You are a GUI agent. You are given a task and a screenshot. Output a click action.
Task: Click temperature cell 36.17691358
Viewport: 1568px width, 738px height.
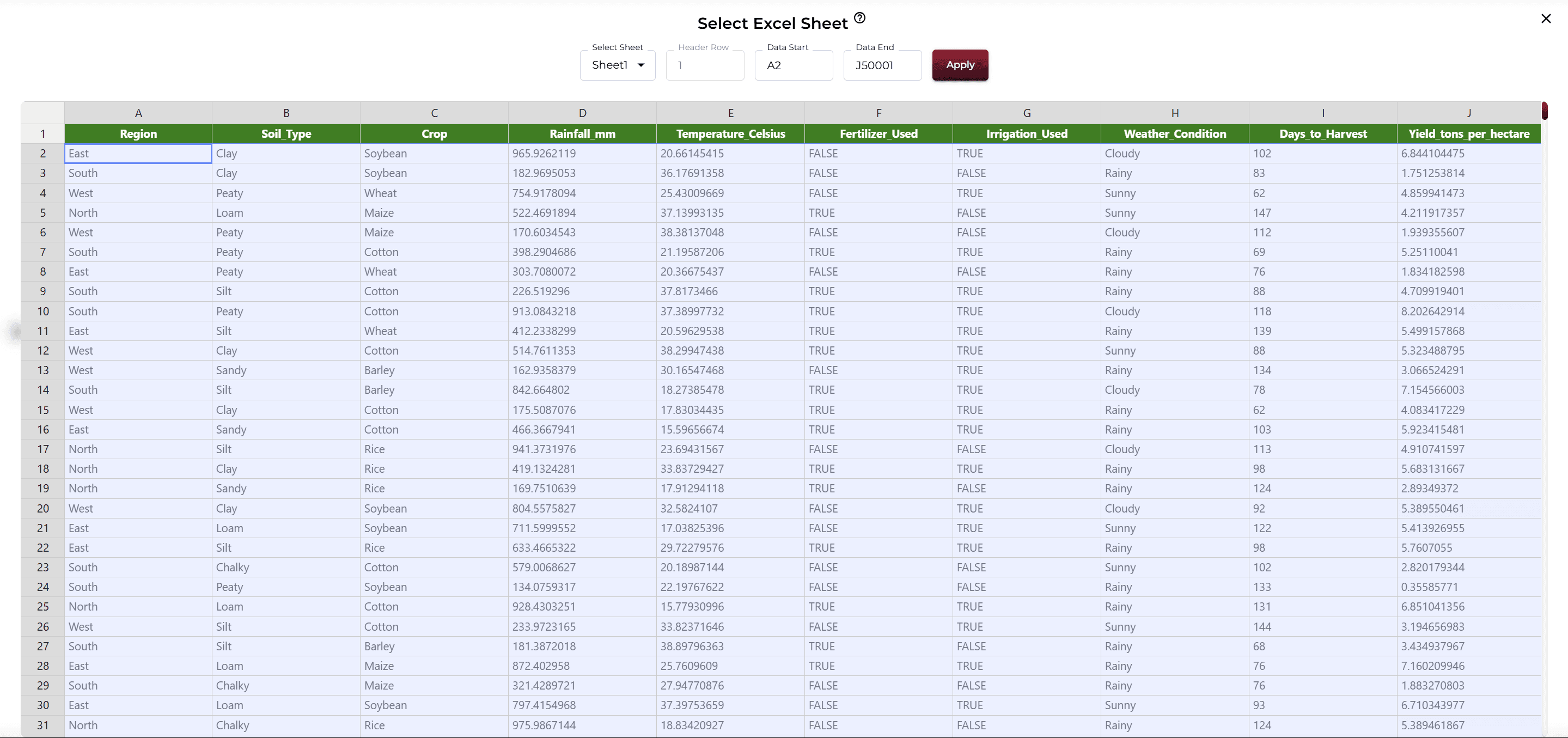pyautogui.click(x=730, y=173)
